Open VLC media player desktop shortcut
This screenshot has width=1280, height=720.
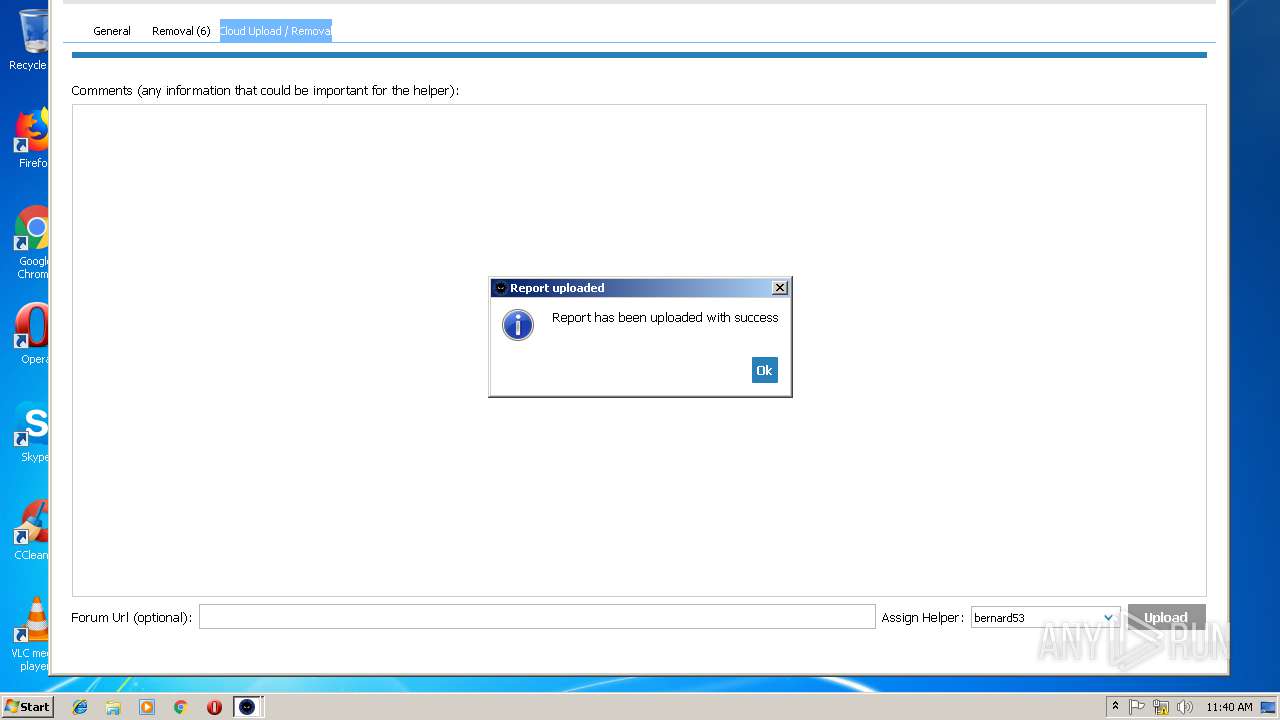(x=31, y=634)
